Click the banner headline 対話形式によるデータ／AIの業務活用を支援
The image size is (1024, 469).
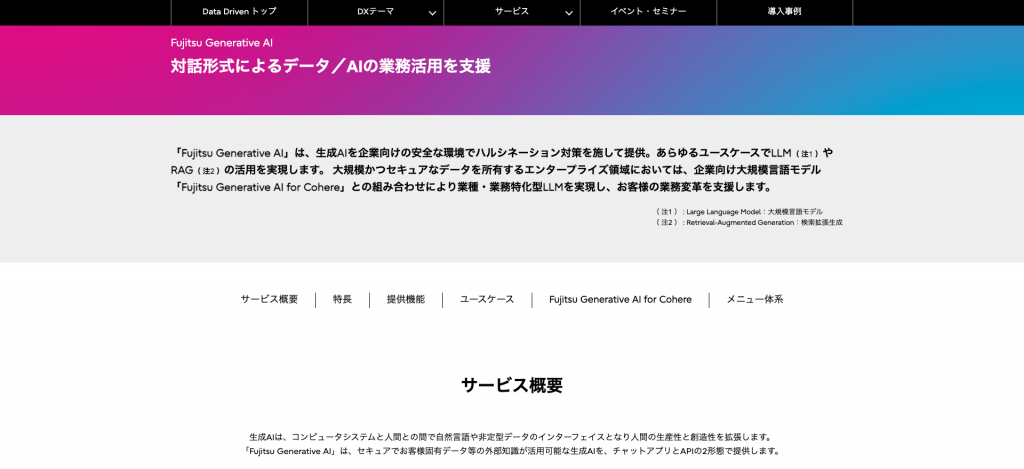(x=330, y=67)
